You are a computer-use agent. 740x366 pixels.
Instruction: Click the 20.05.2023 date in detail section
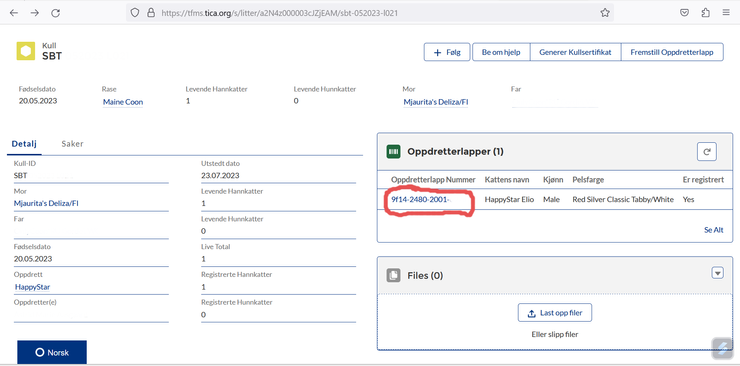pyautogui.click(x=33, y=259)
